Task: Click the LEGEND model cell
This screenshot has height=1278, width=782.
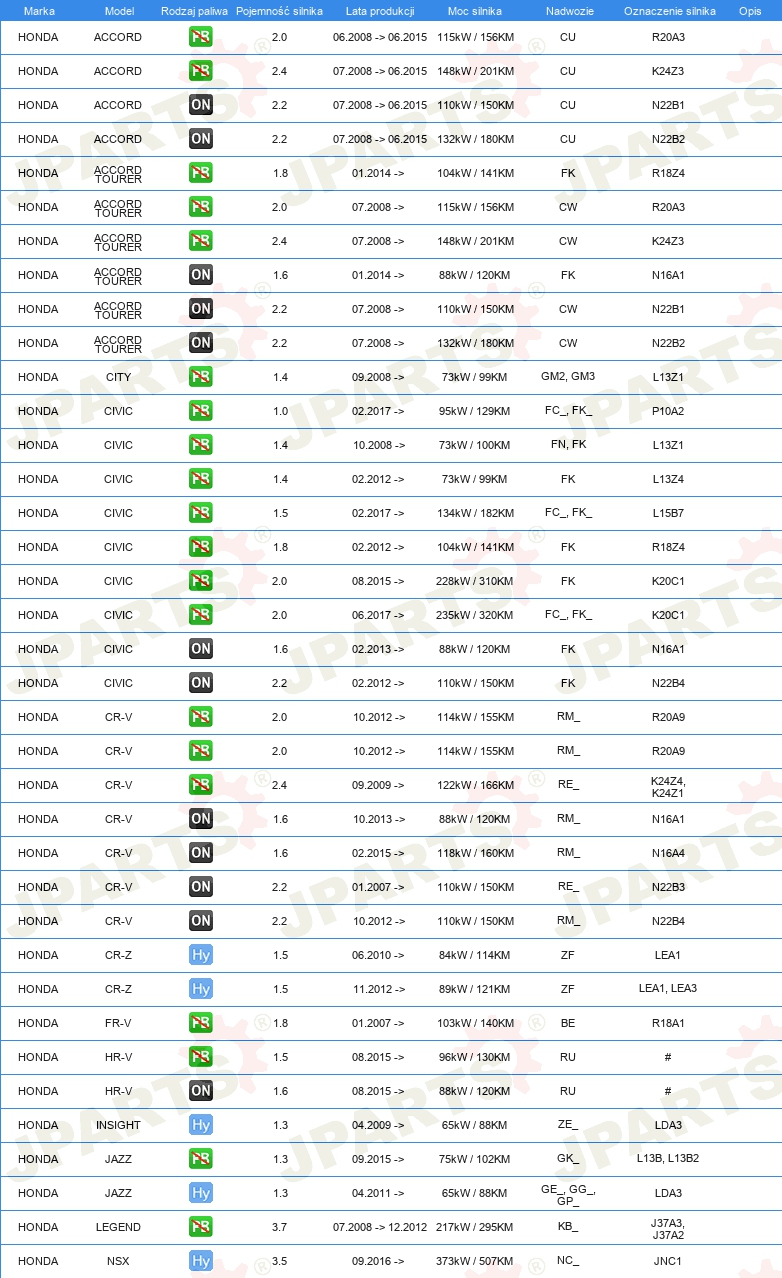Action: [x=118, y=1227]
